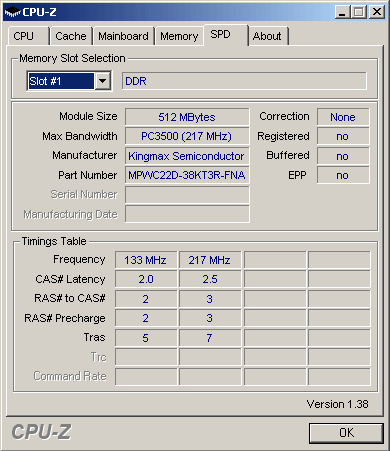Click the RAS# to CAS# label

[x=70, y=298]
